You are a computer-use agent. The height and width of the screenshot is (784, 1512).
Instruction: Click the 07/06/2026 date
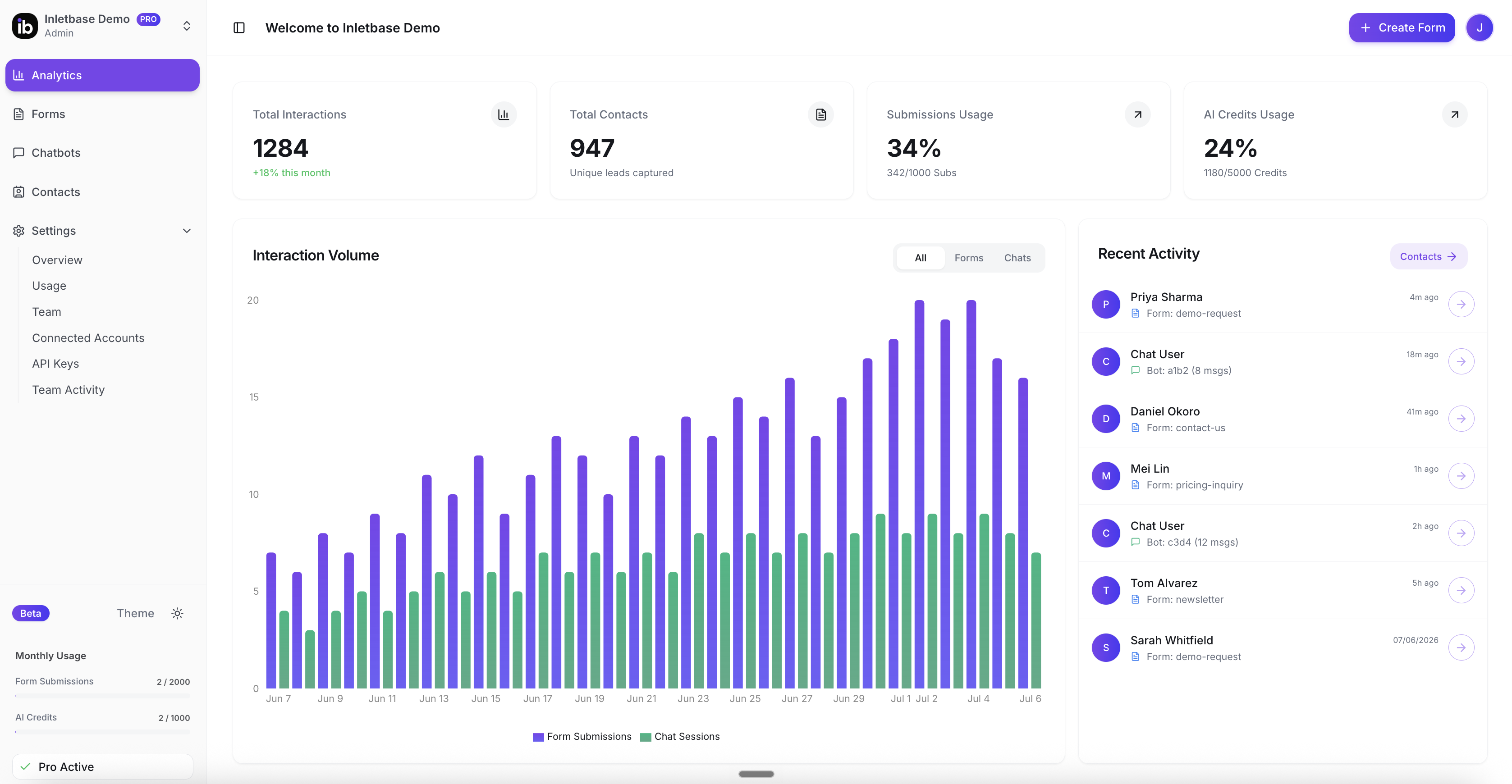[1415, 640]
